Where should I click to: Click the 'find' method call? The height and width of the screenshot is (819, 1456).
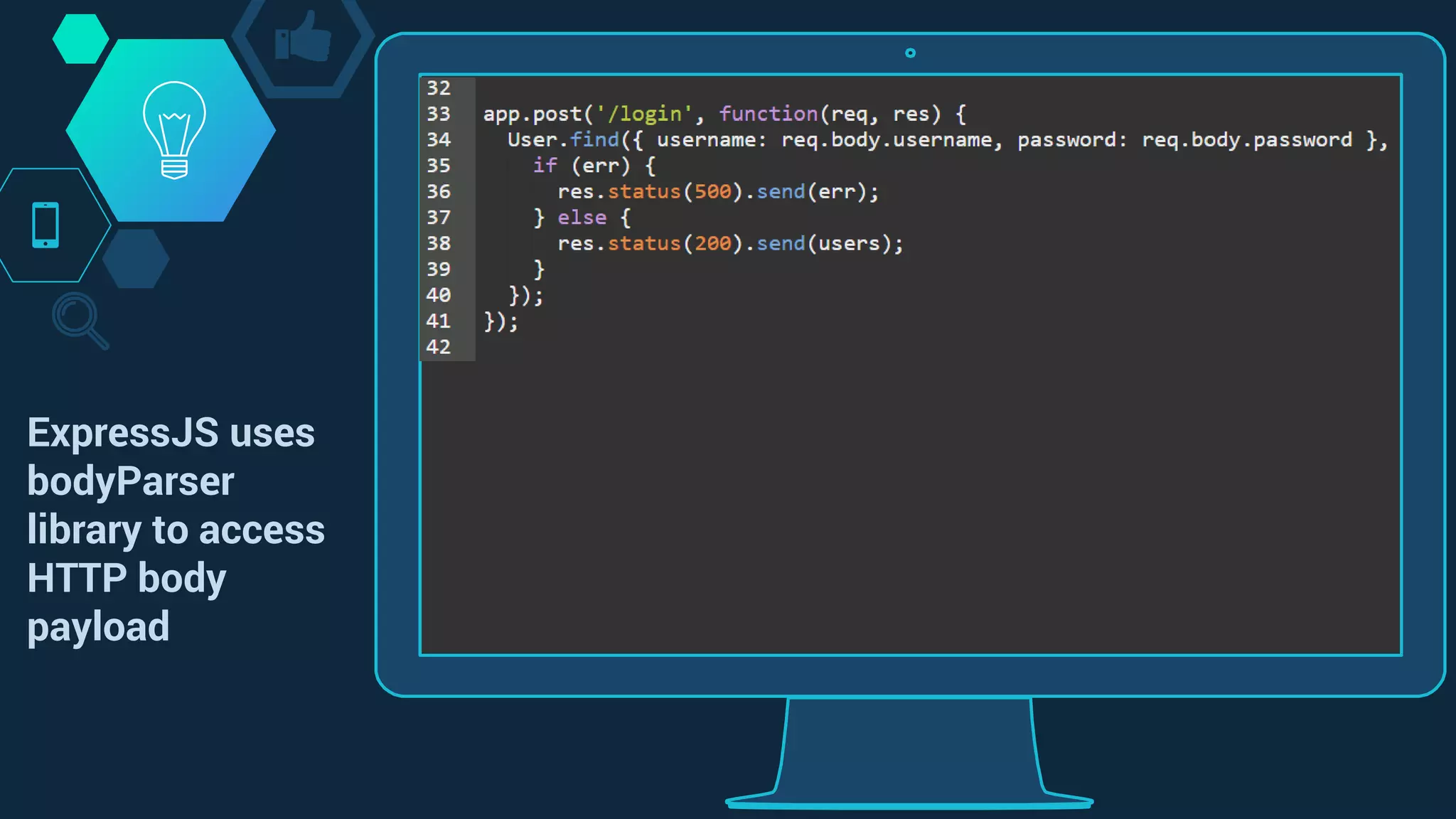click(x=594, y=139)
